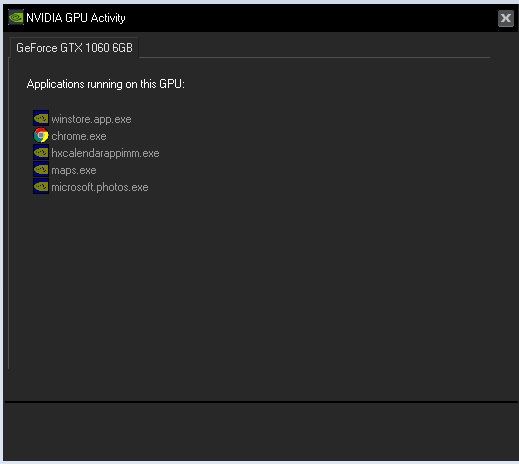Click the empty footer area below the divider

261,432
